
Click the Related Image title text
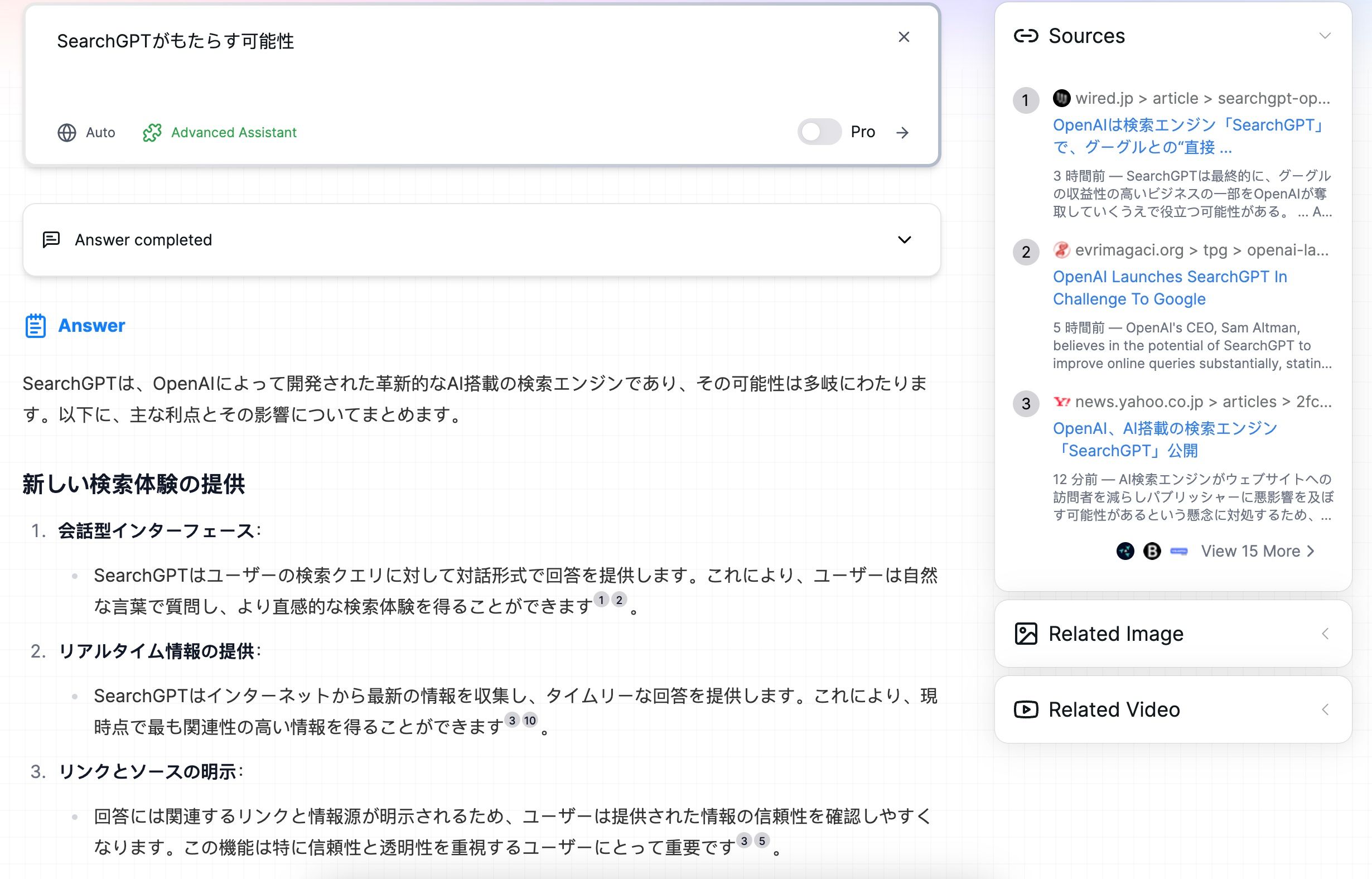(1116, 634)
